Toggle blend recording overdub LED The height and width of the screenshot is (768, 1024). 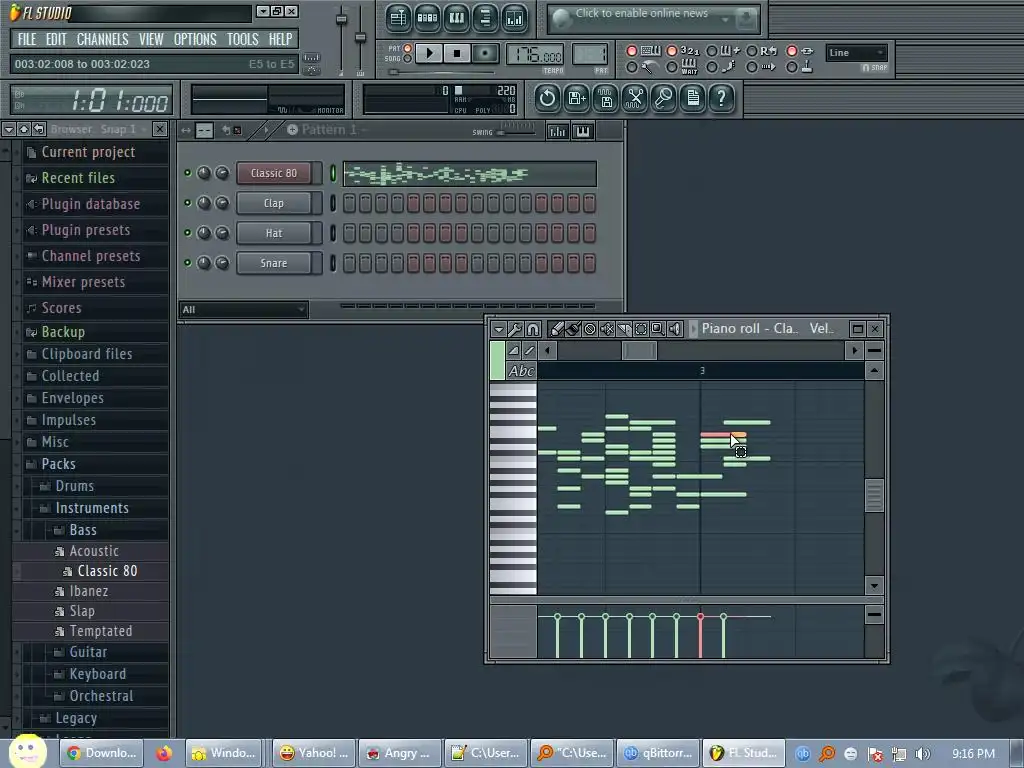712,51
